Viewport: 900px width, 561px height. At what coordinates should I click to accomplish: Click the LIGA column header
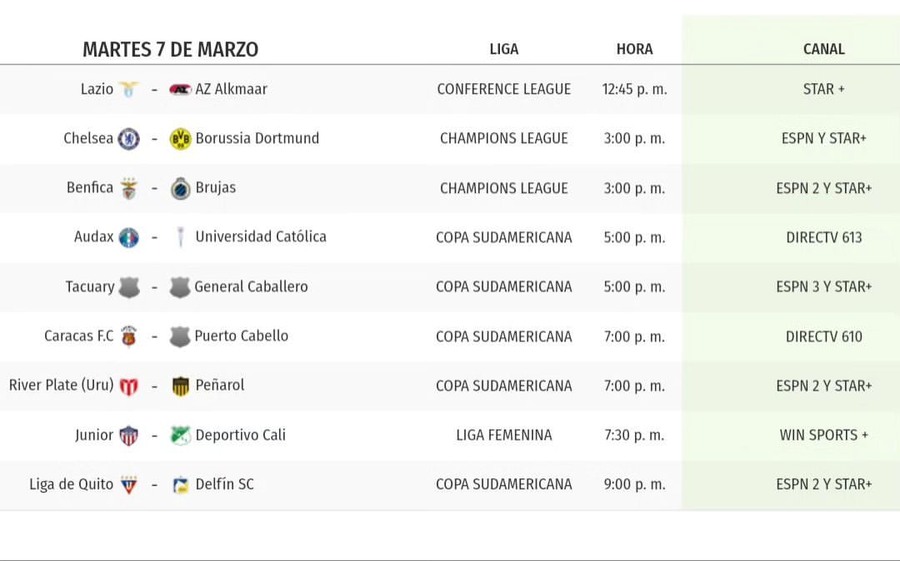pyautogui.click(x=504, y=49)
